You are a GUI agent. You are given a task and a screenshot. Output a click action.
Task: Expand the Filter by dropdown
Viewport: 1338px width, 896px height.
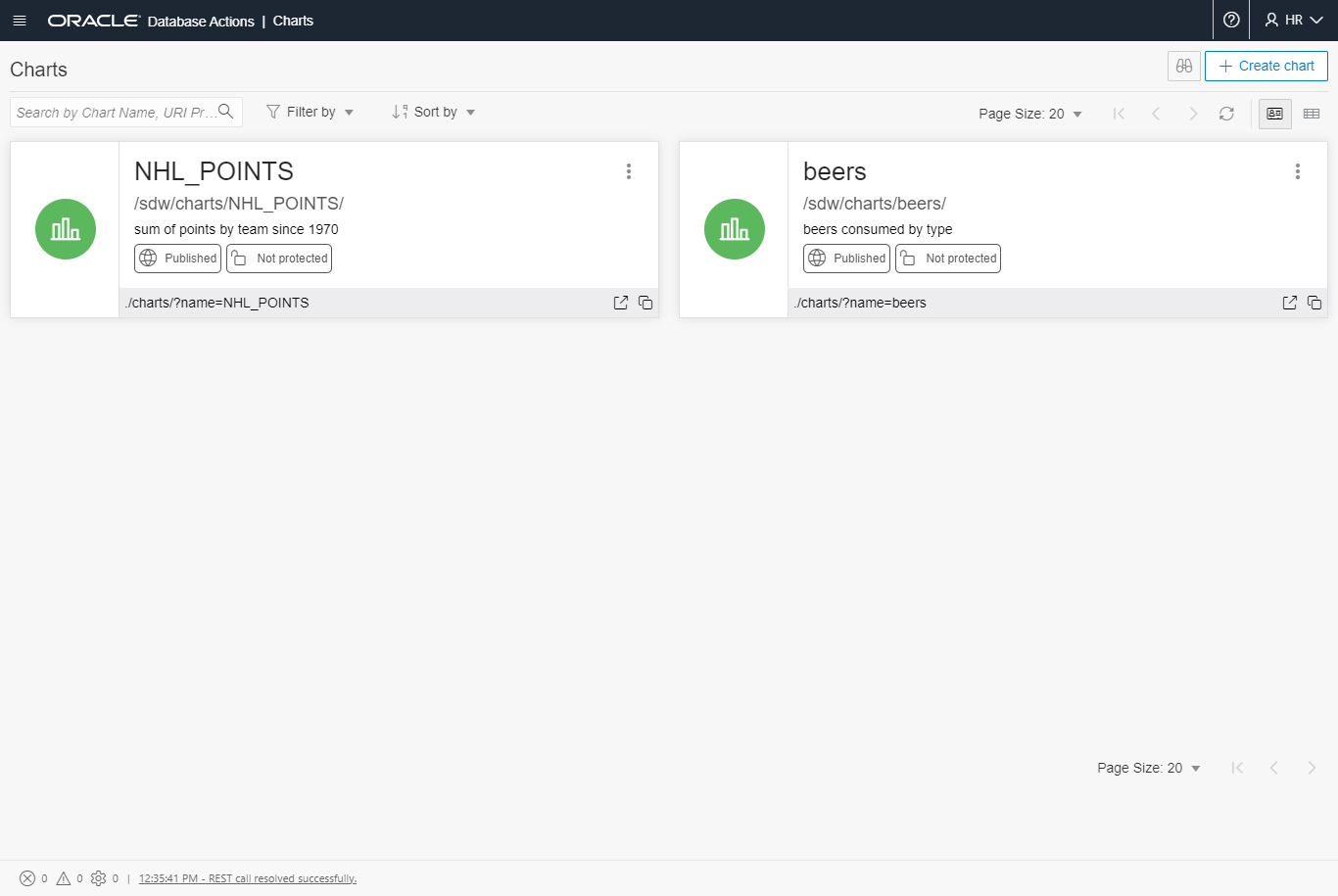tap(311, 112)
